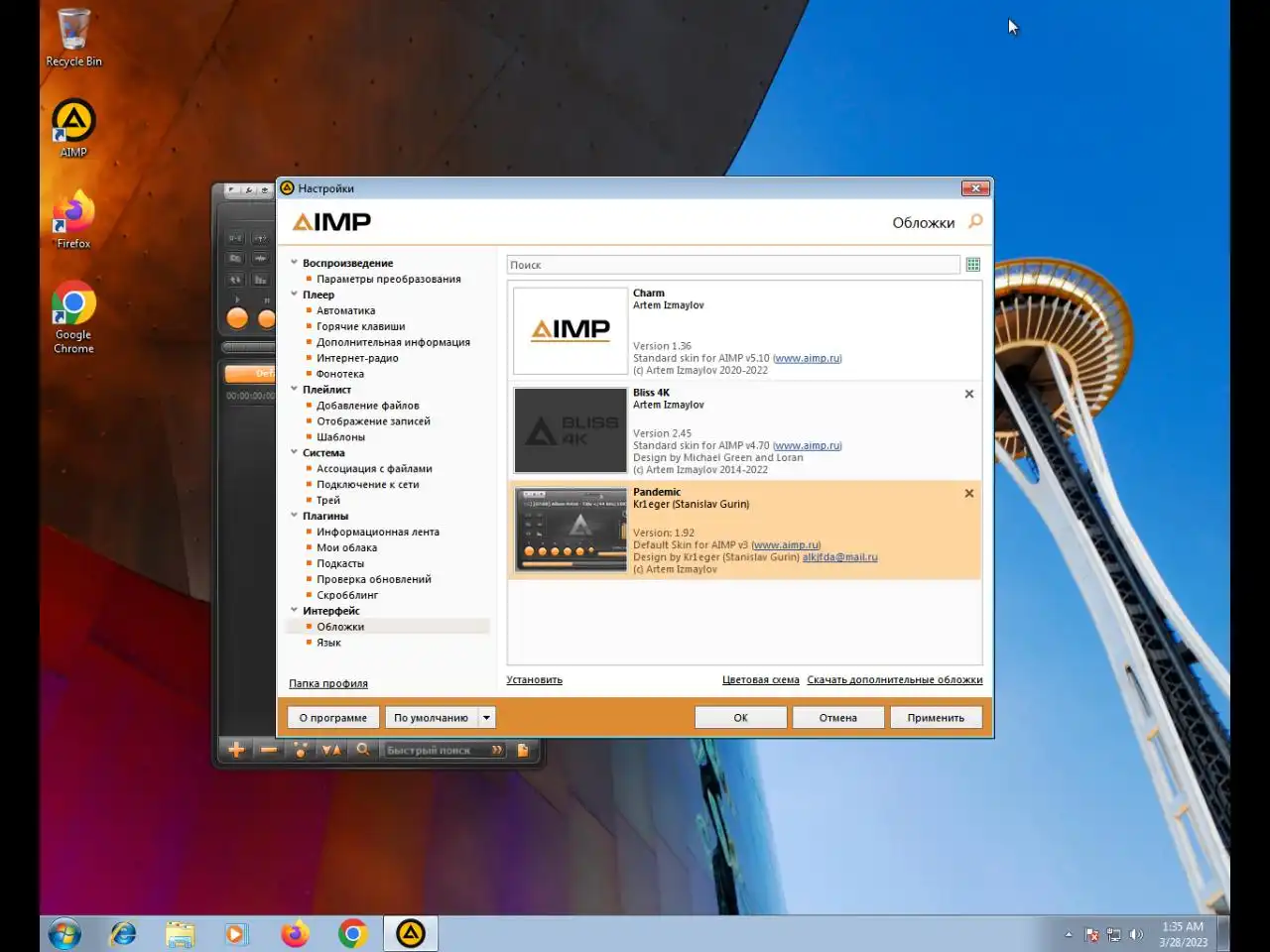Show hidden tray icons arrow
Screen dimensions: 1270x952
point(1069,934)
